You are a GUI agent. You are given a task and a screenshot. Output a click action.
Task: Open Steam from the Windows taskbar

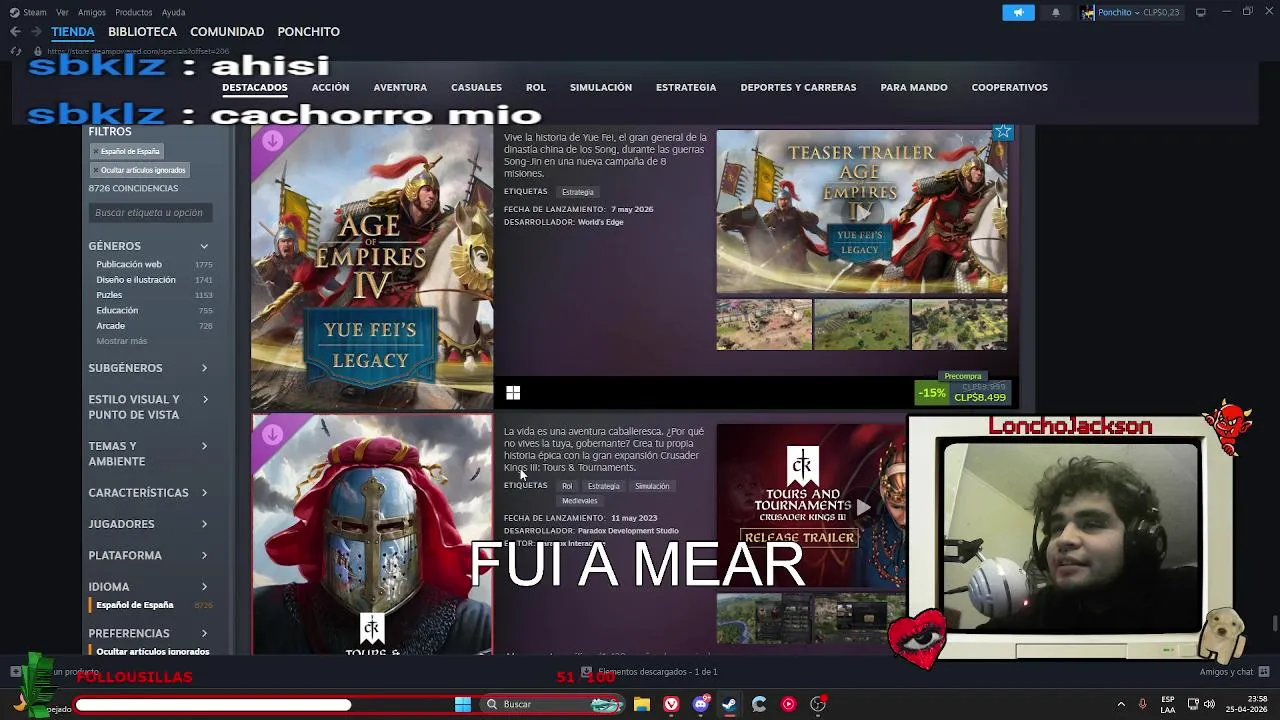(x=729, y=704)
